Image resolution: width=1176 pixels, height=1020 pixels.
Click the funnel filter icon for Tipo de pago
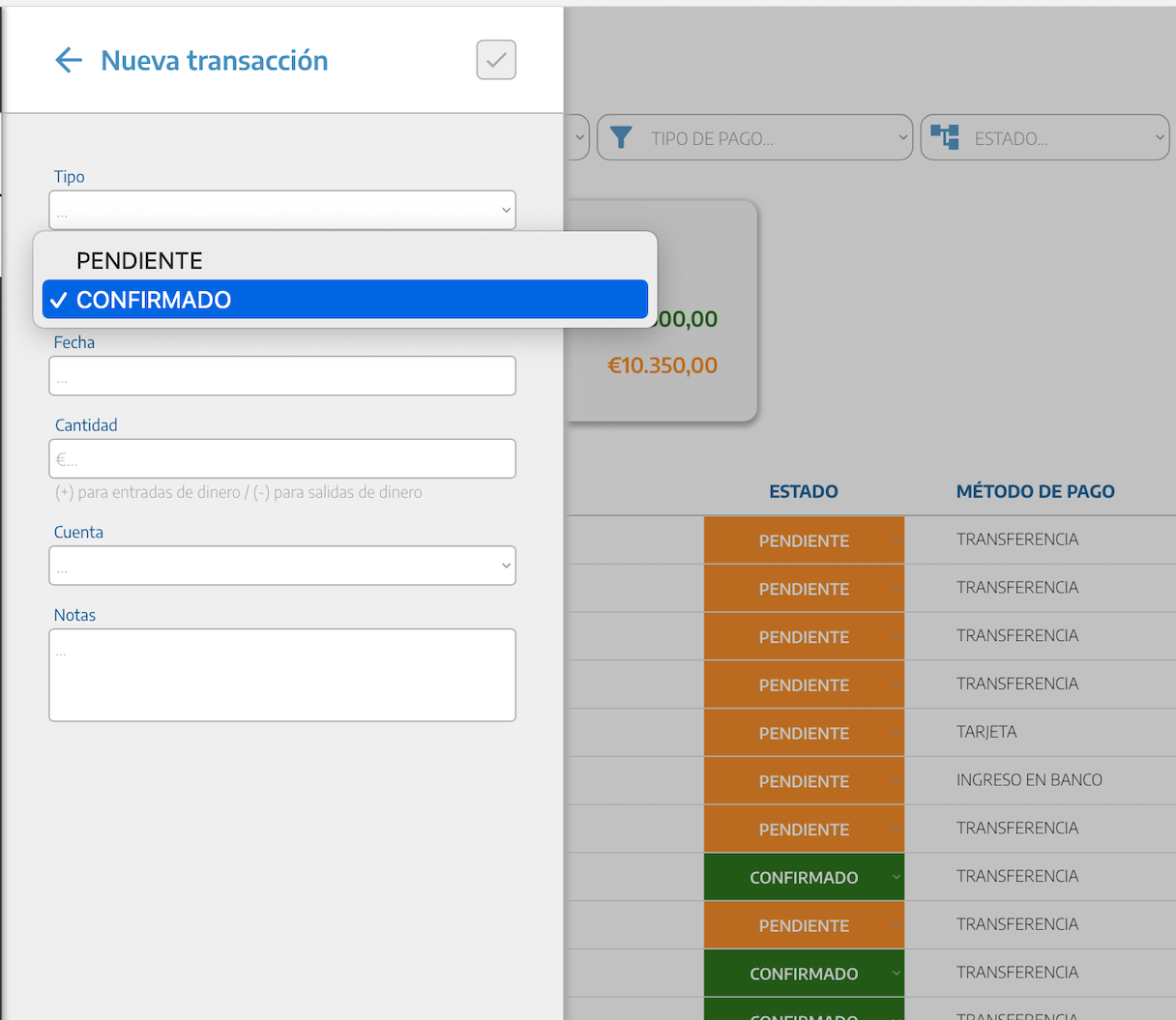coord(622,138)
